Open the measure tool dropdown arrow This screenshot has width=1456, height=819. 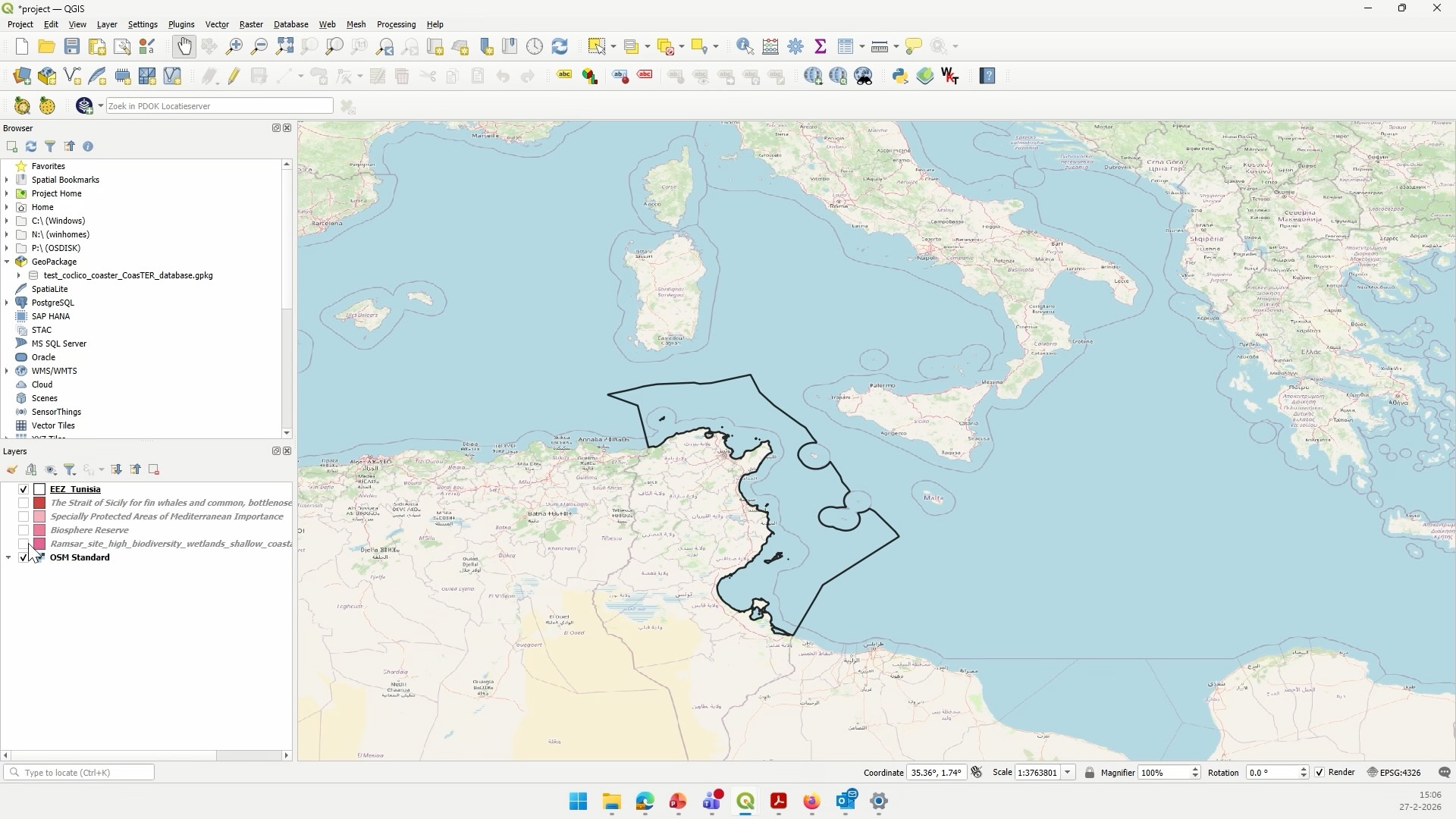point(896,47)
